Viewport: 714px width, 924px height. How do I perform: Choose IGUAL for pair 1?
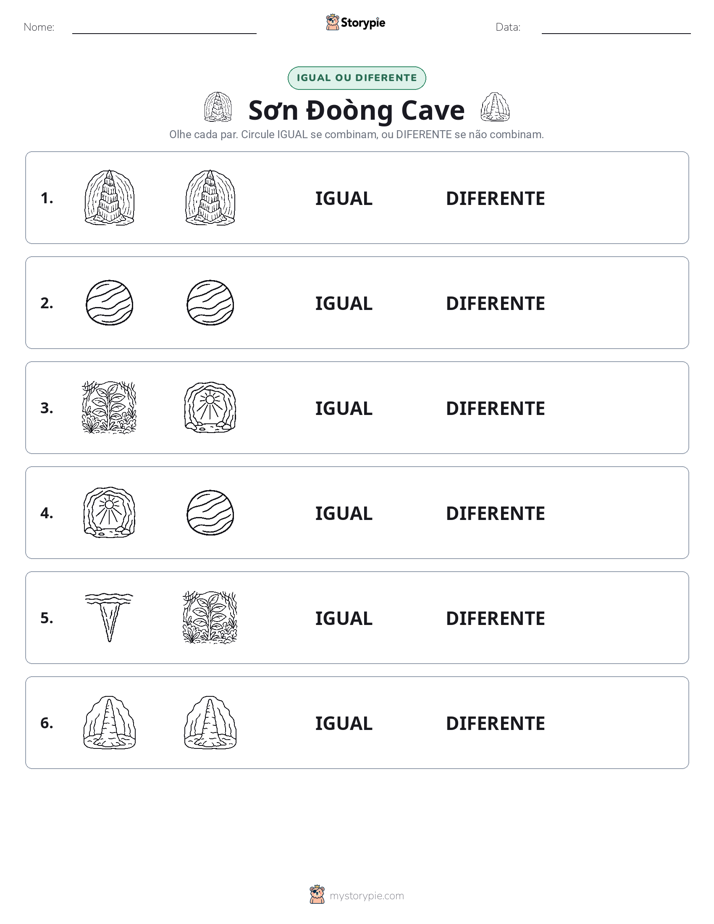[x=343, y=199]
